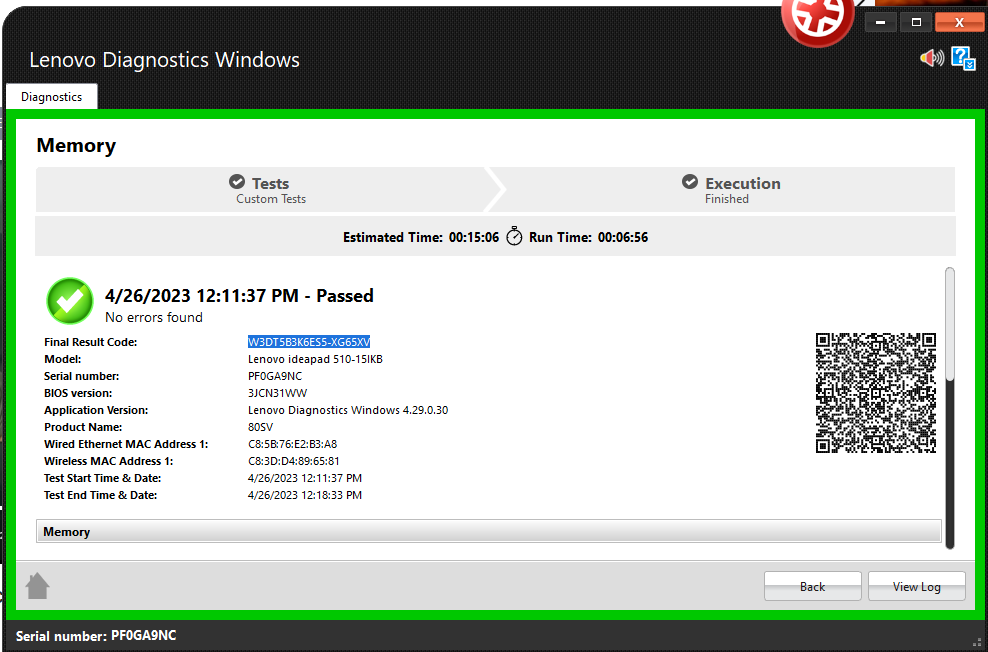Click Application Version Lenovo Diagnostics Windows 4.29.0.30
The image size is (988, 652).
coord(348,410)
